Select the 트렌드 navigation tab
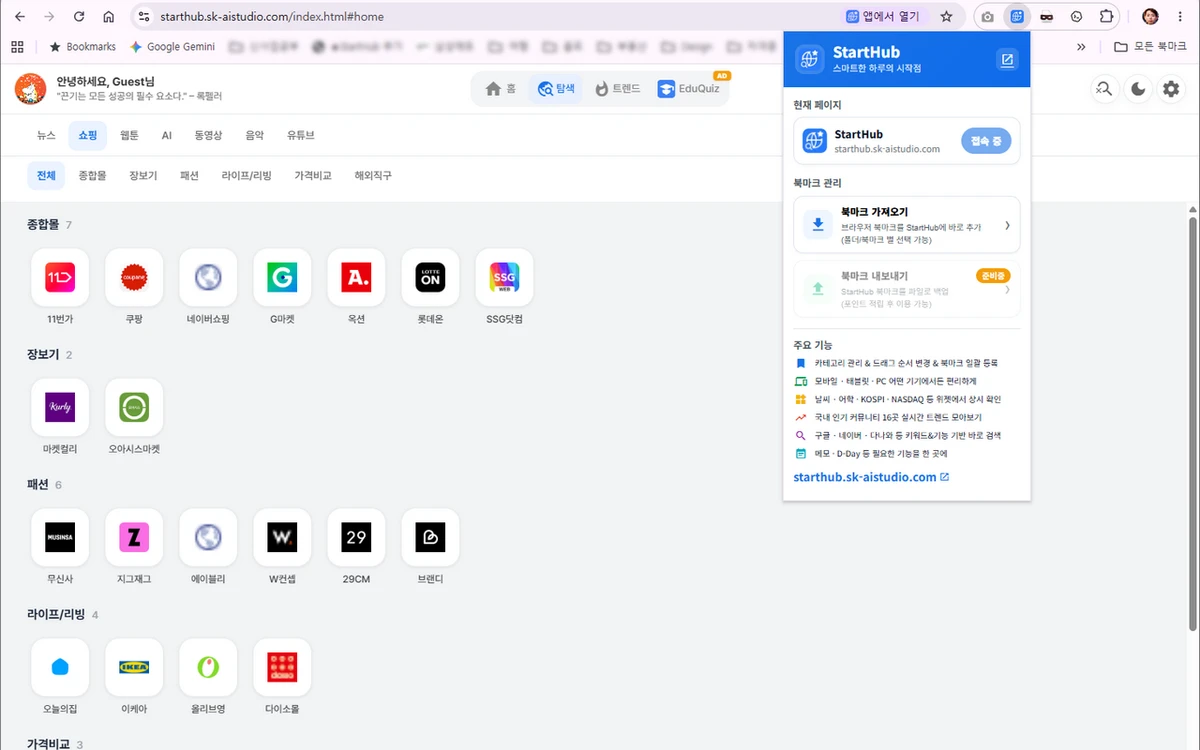 point(617,89)
